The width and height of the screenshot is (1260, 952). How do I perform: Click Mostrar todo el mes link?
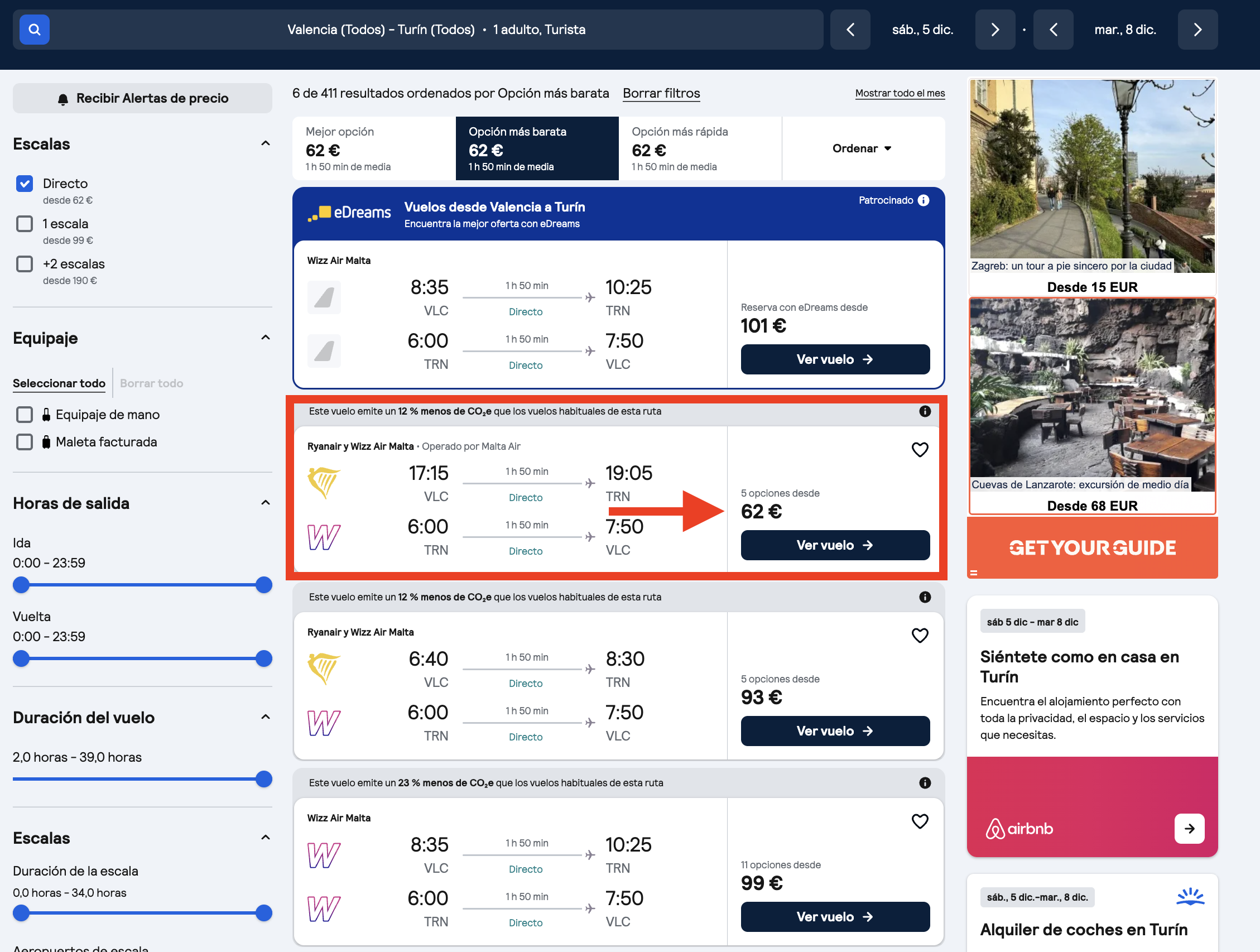pyautogui.click(x=900, y=93)
